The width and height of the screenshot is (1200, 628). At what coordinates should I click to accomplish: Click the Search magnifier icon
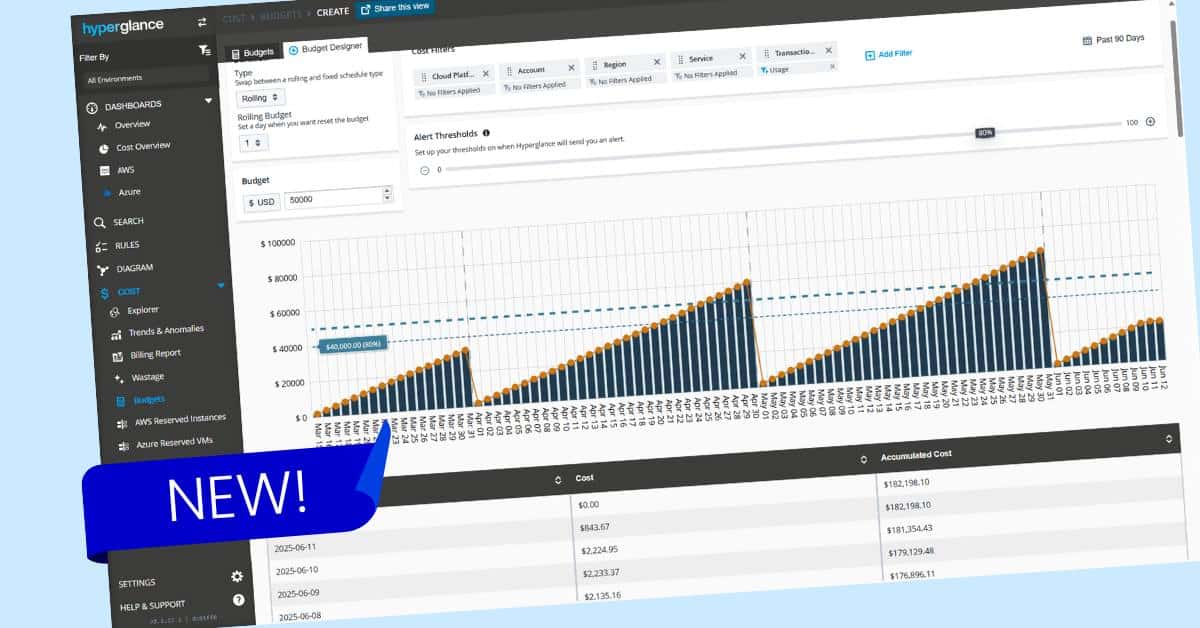click(99, 220)
